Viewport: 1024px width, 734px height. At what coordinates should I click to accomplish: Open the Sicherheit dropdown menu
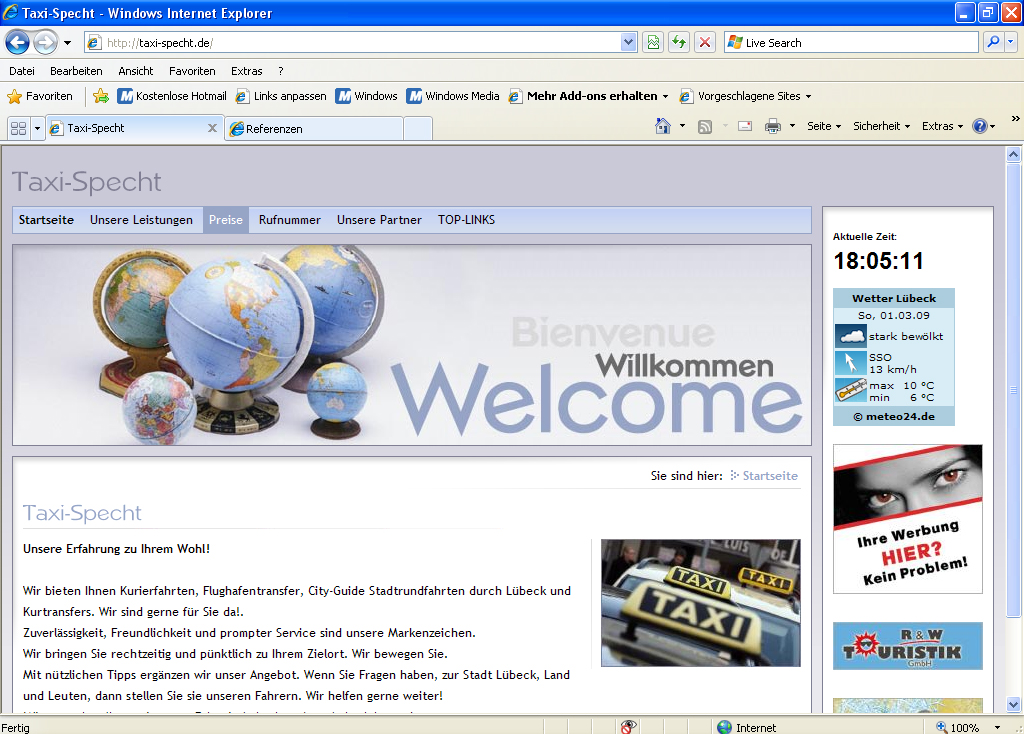coord(881,126)
